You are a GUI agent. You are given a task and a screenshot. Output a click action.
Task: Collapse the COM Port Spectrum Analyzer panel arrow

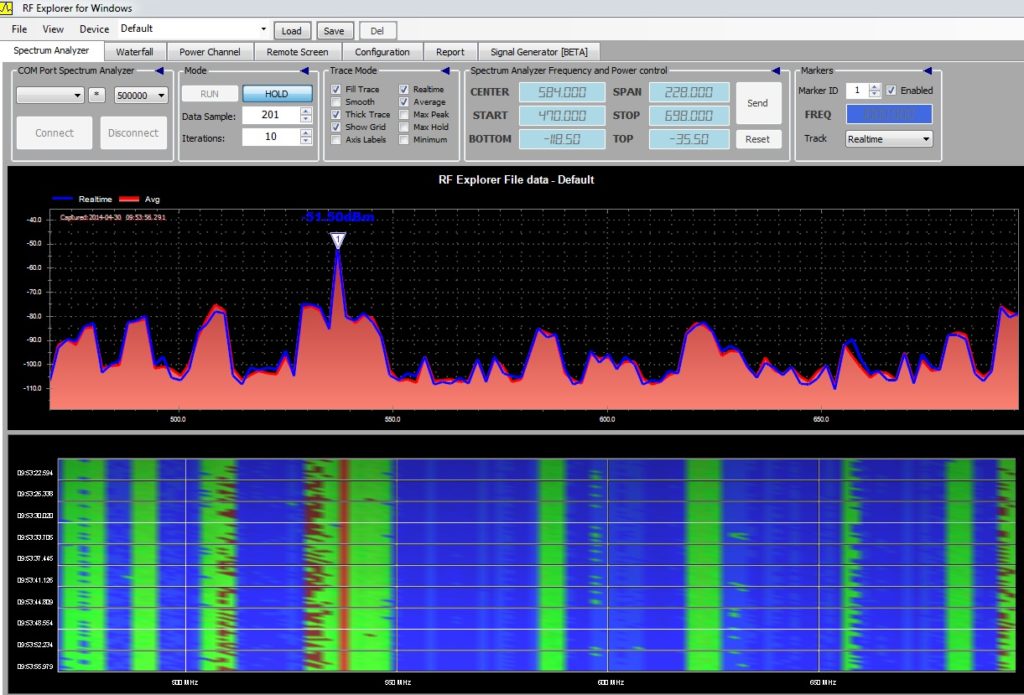(x=159, y=71)
